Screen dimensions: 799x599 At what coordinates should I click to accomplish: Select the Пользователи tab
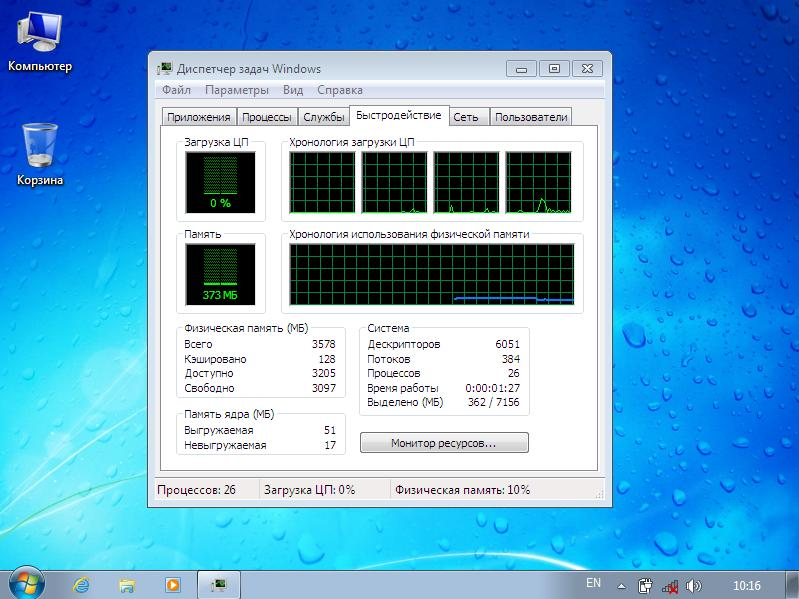(x=531, y=117)
